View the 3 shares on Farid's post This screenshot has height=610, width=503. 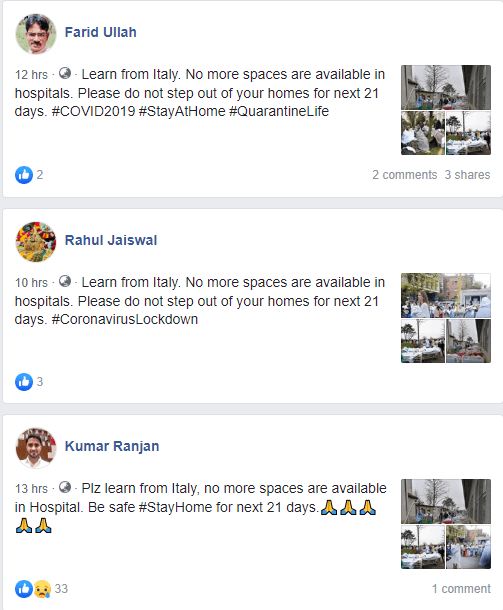click(x=467, y=175)
